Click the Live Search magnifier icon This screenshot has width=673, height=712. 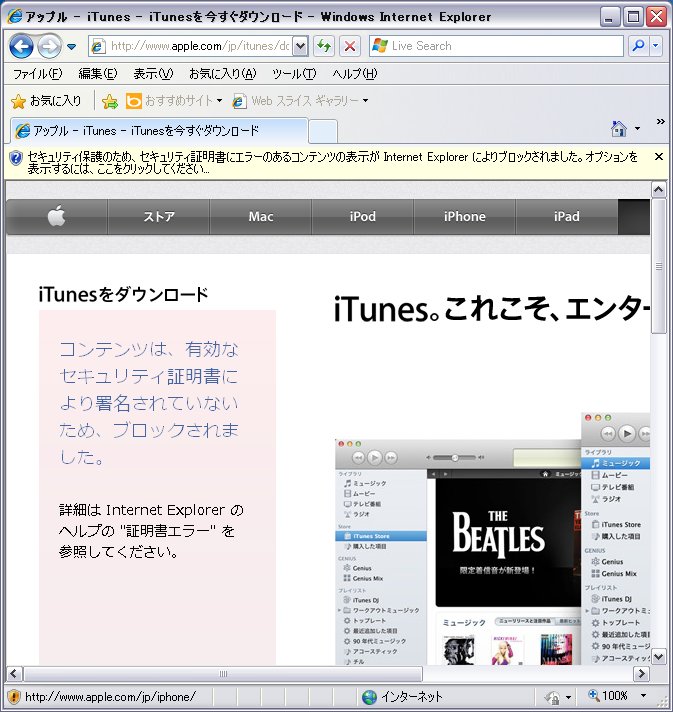pos(638,46)
